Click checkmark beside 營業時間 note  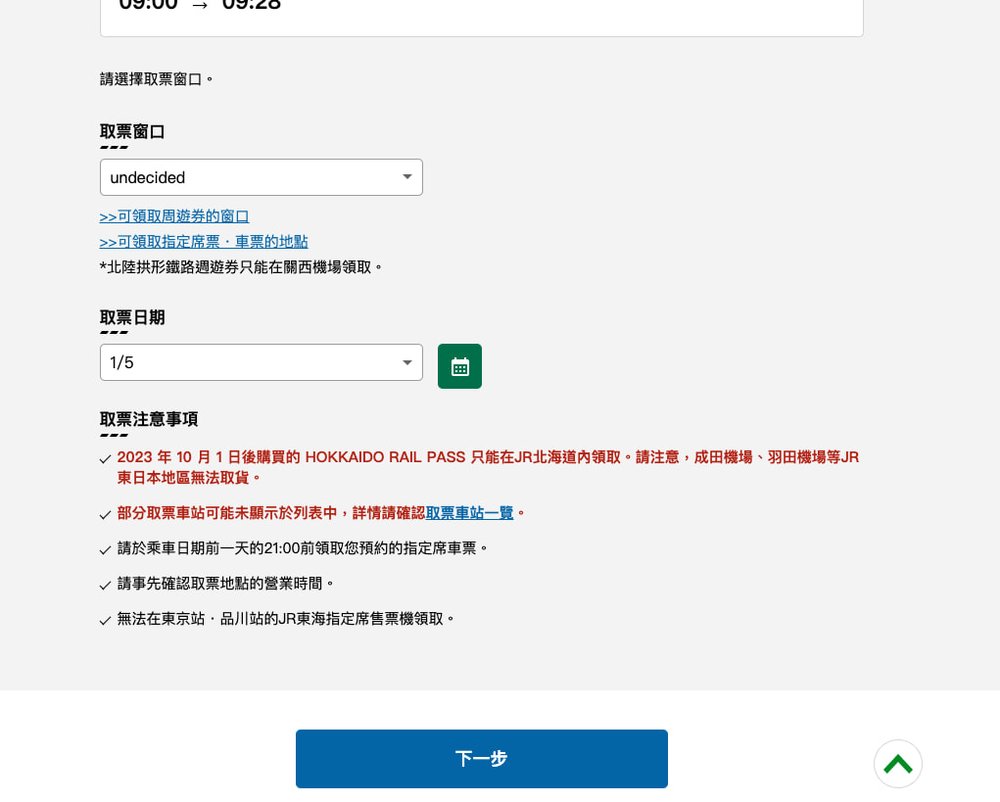(x=106, y=585)
